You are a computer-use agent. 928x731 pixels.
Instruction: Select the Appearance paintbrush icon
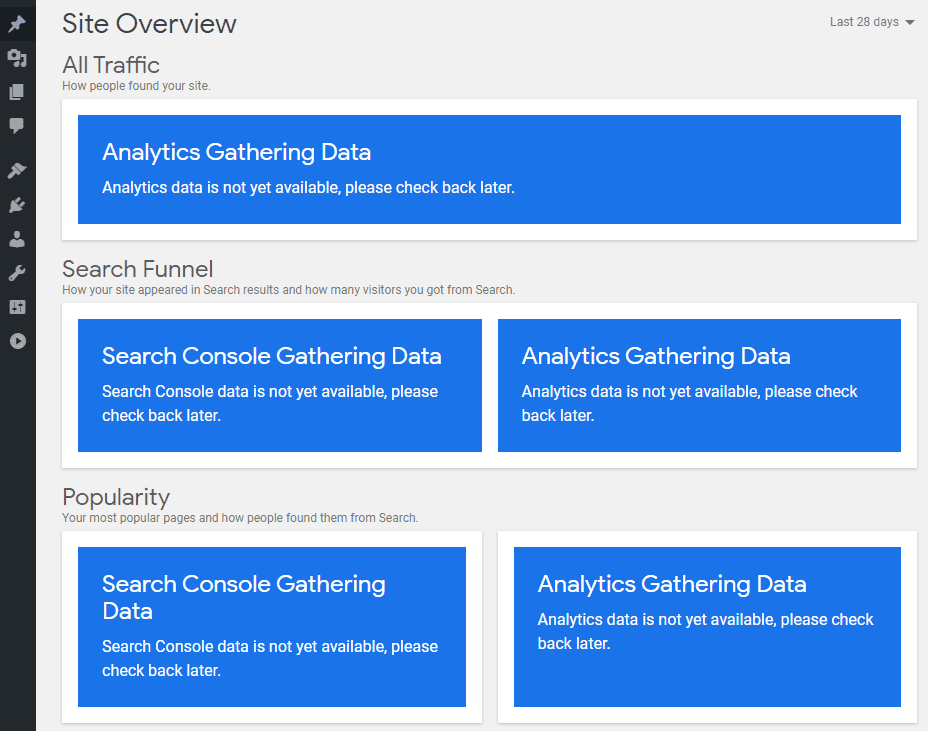[16, 169]
